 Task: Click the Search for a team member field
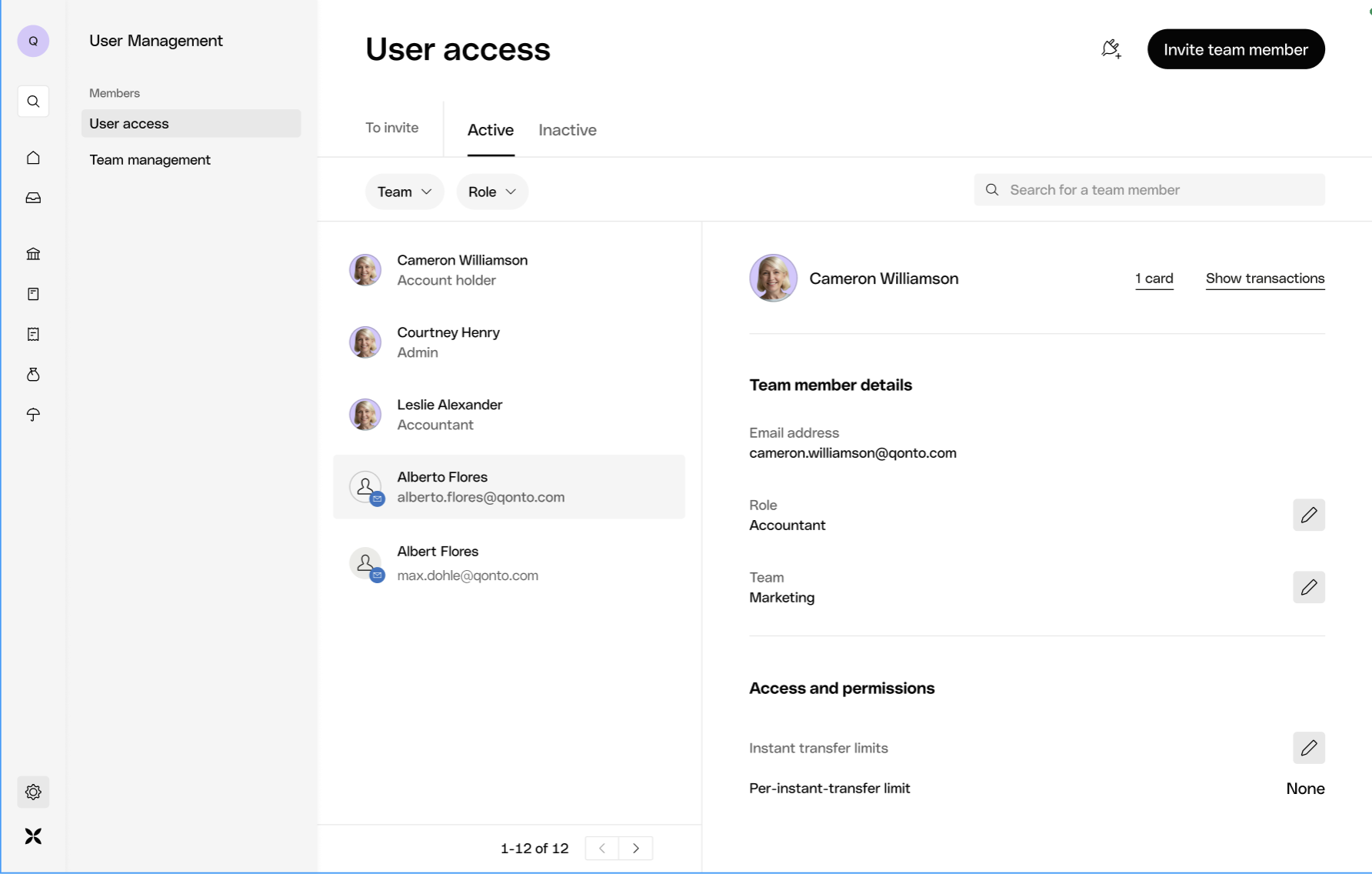pos(1149,190)
